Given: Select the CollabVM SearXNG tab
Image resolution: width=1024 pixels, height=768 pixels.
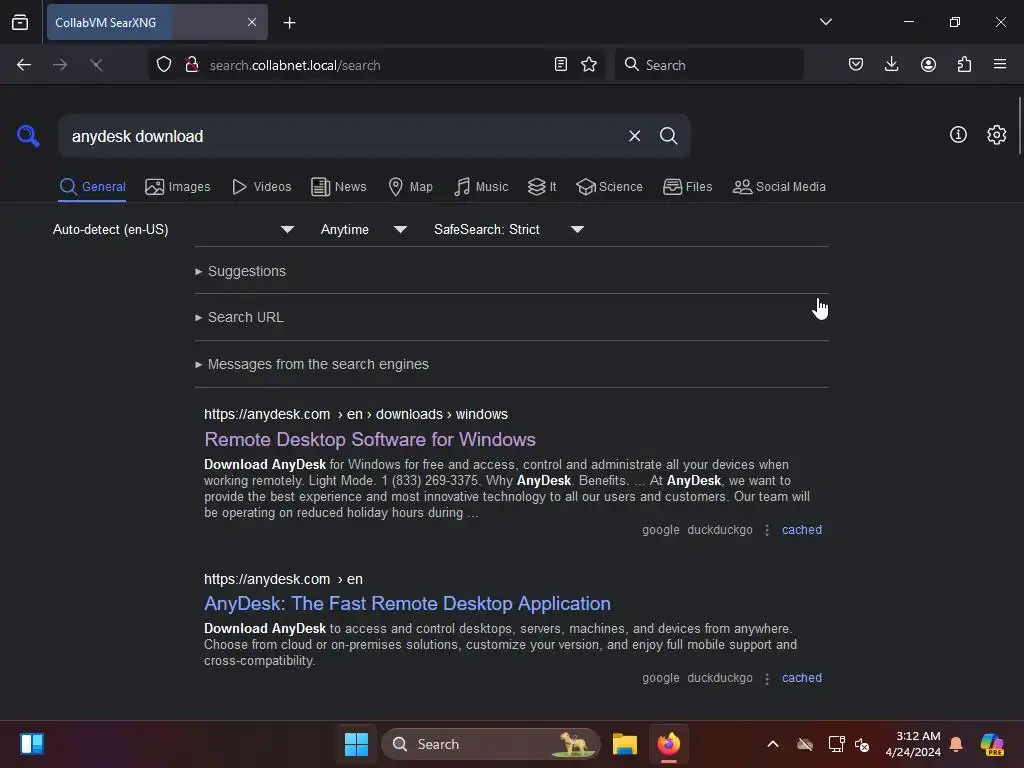Looking at the screenshot, I should (157, 22).
